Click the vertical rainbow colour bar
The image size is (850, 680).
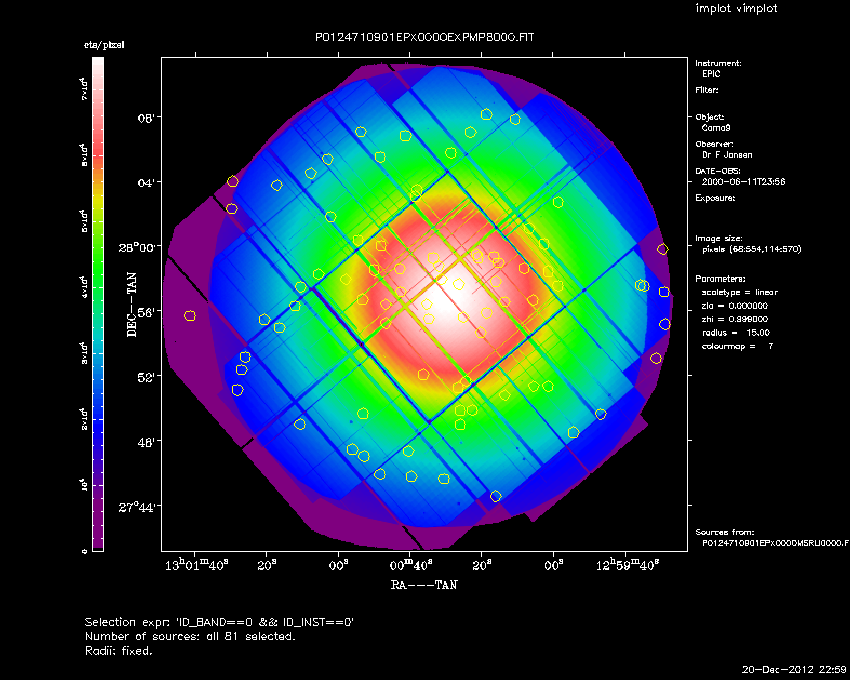(98, 304)
